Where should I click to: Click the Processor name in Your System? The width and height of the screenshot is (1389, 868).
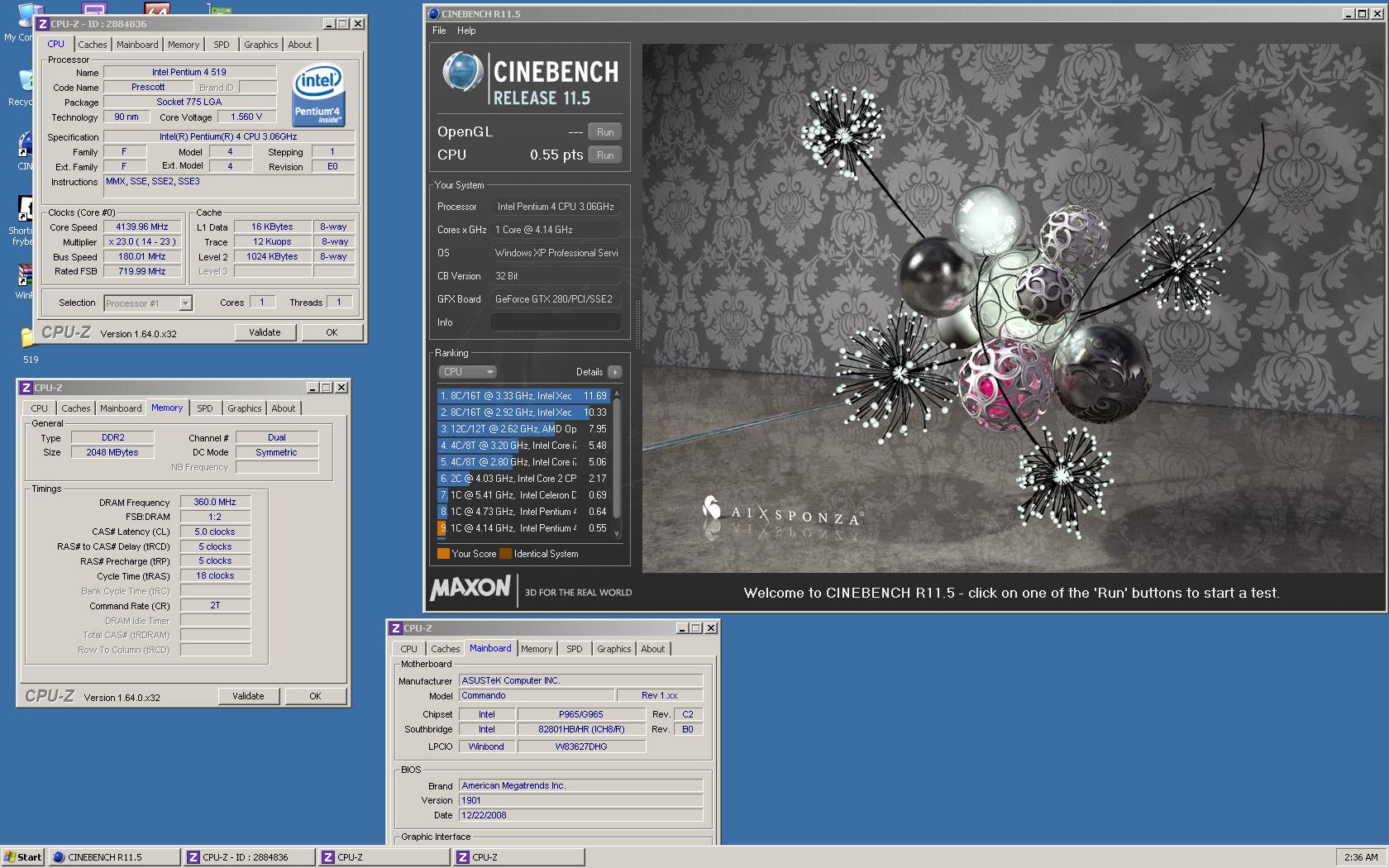(x=556, y=207)
